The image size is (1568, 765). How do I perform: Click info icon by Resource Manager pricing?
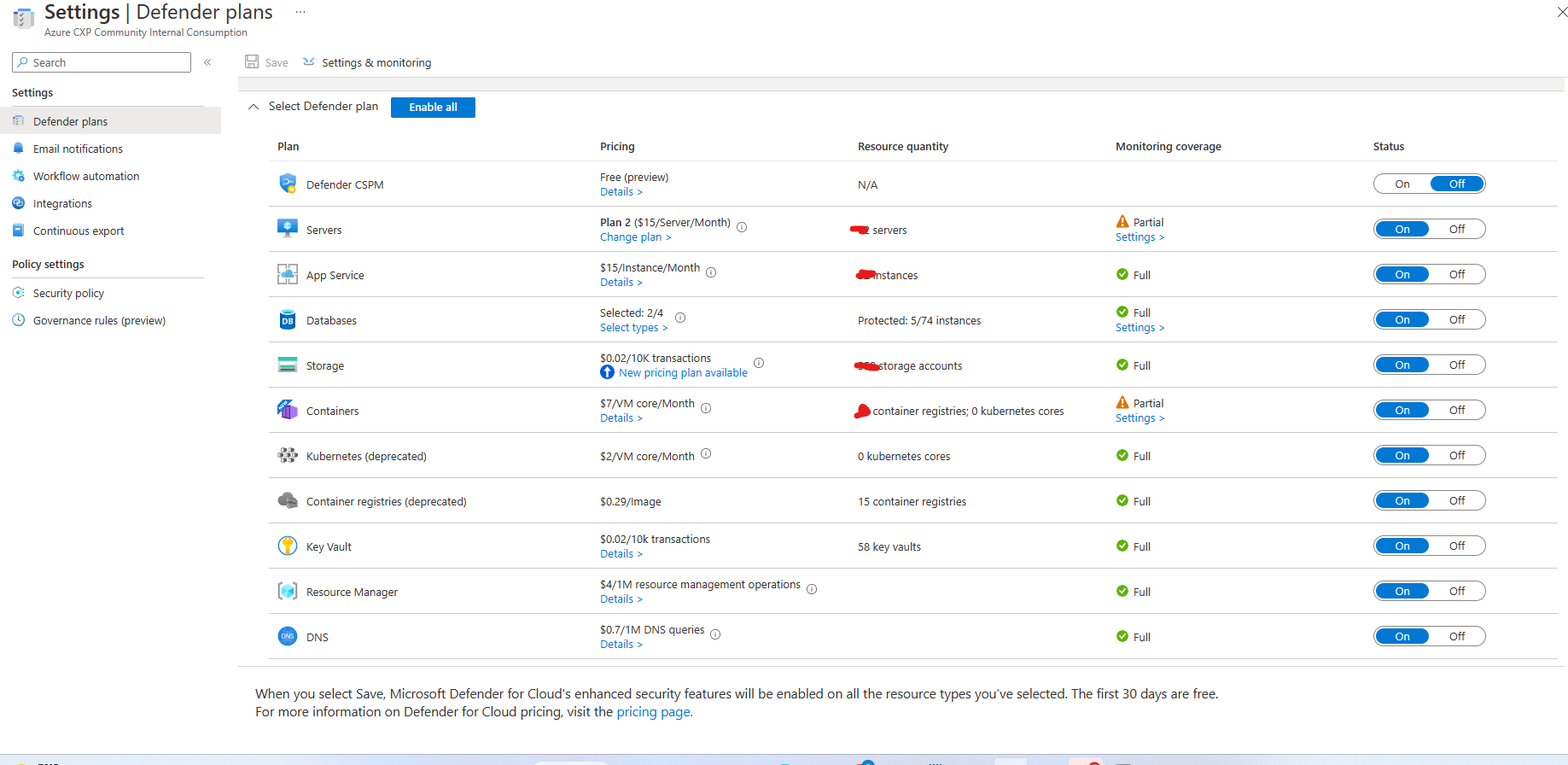(812, 589)
